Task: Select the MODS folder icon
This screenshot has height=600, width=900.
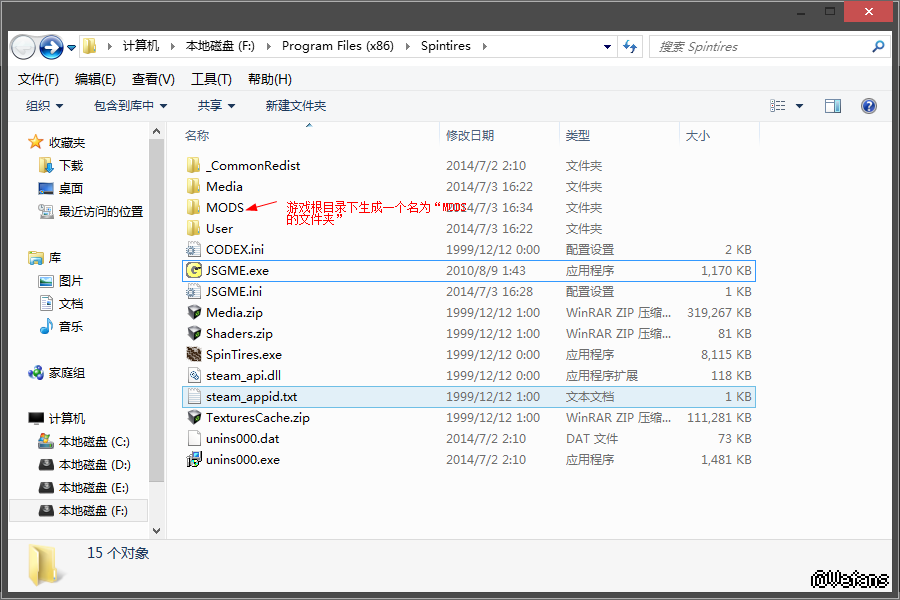Action: coord(193,207)
